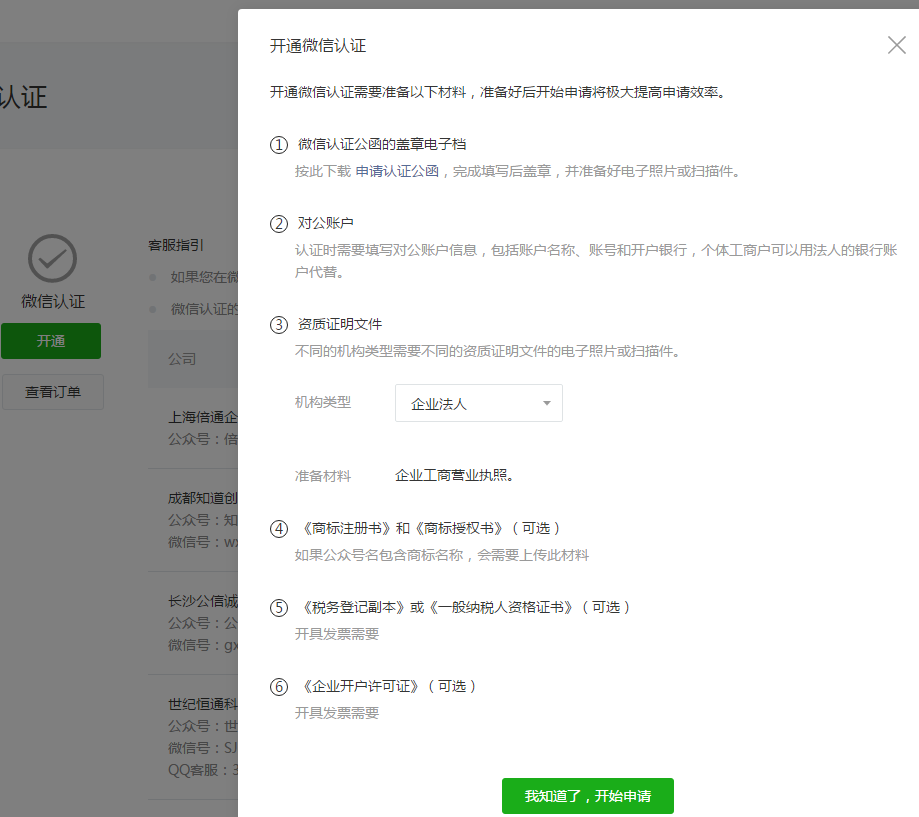Click heading 《商标注册书》和《商标授权书》（可选）
This screenshot has height=817, width=919.
431,528
